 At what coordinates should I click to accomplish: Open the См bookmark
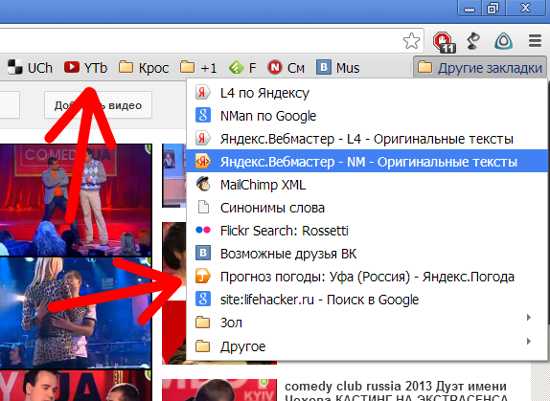pos(286,67)
